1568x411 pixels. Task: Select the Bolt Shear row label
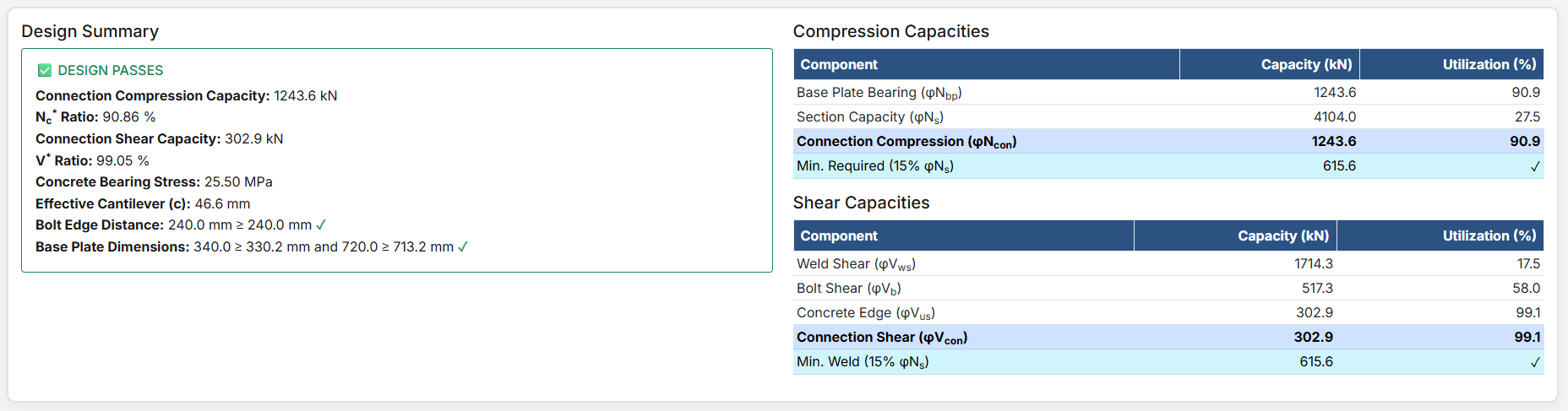click(848, 289)
